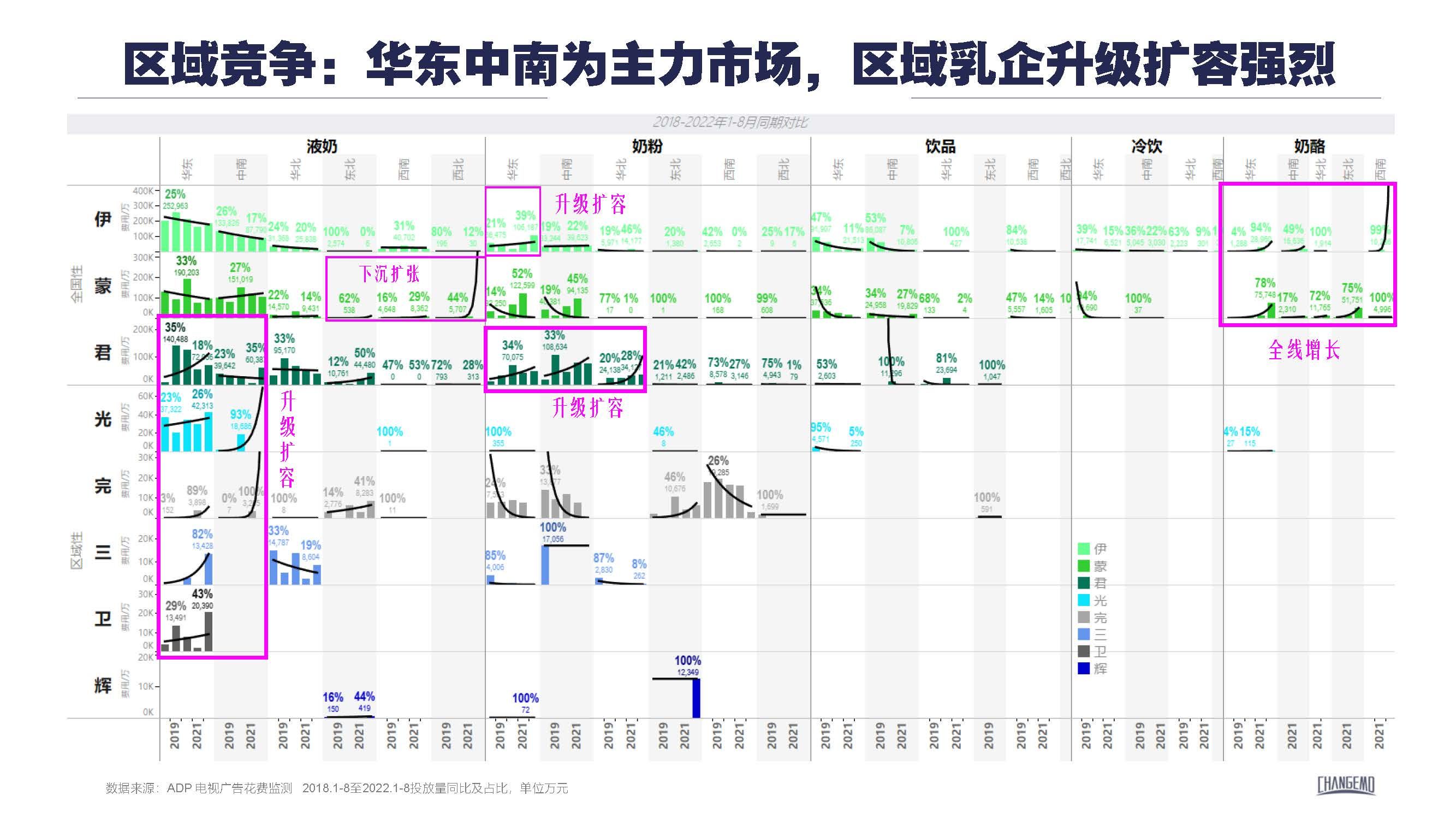The width and height of the screenshot is (1456, 819).
Task: Select the value 20,390 in the 卫 row
Action: pos(203,606)
